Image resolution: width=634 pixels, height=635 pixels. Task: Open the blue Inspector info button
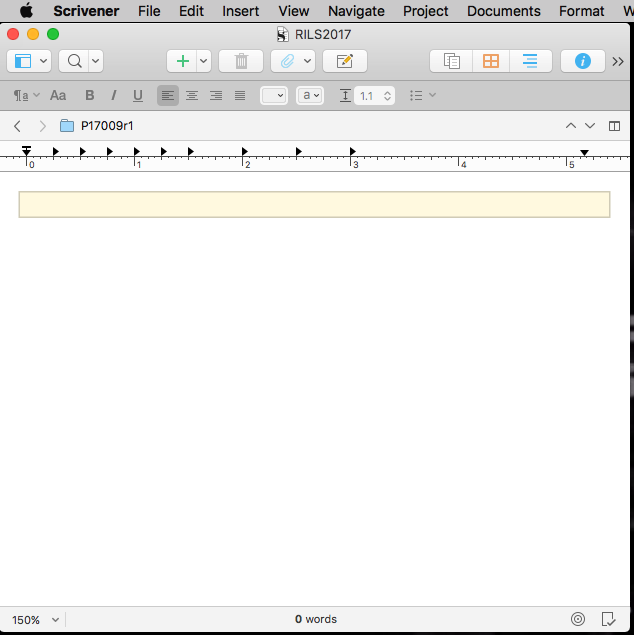coord(582,61)
